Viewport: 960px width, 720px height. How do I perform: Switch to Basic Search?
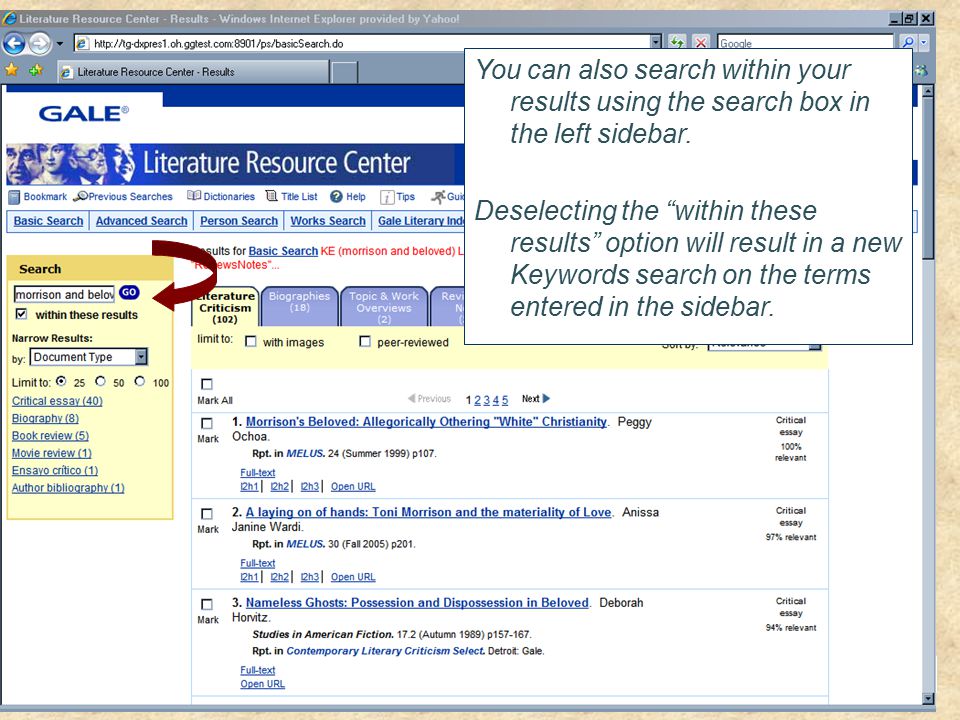pos(48,221)
